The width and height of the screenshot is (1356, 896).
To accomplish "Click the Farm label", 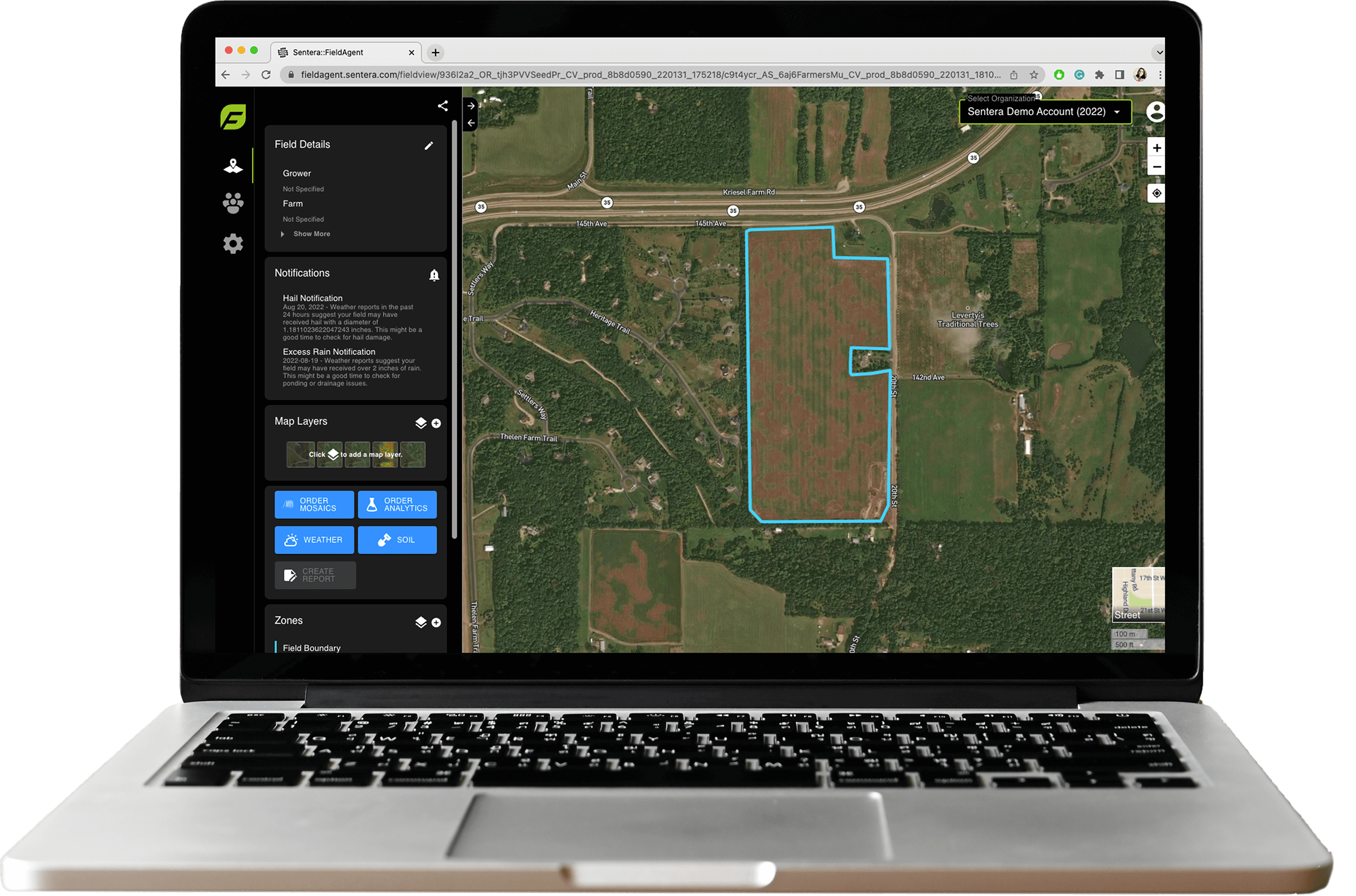I will [293, 204].
